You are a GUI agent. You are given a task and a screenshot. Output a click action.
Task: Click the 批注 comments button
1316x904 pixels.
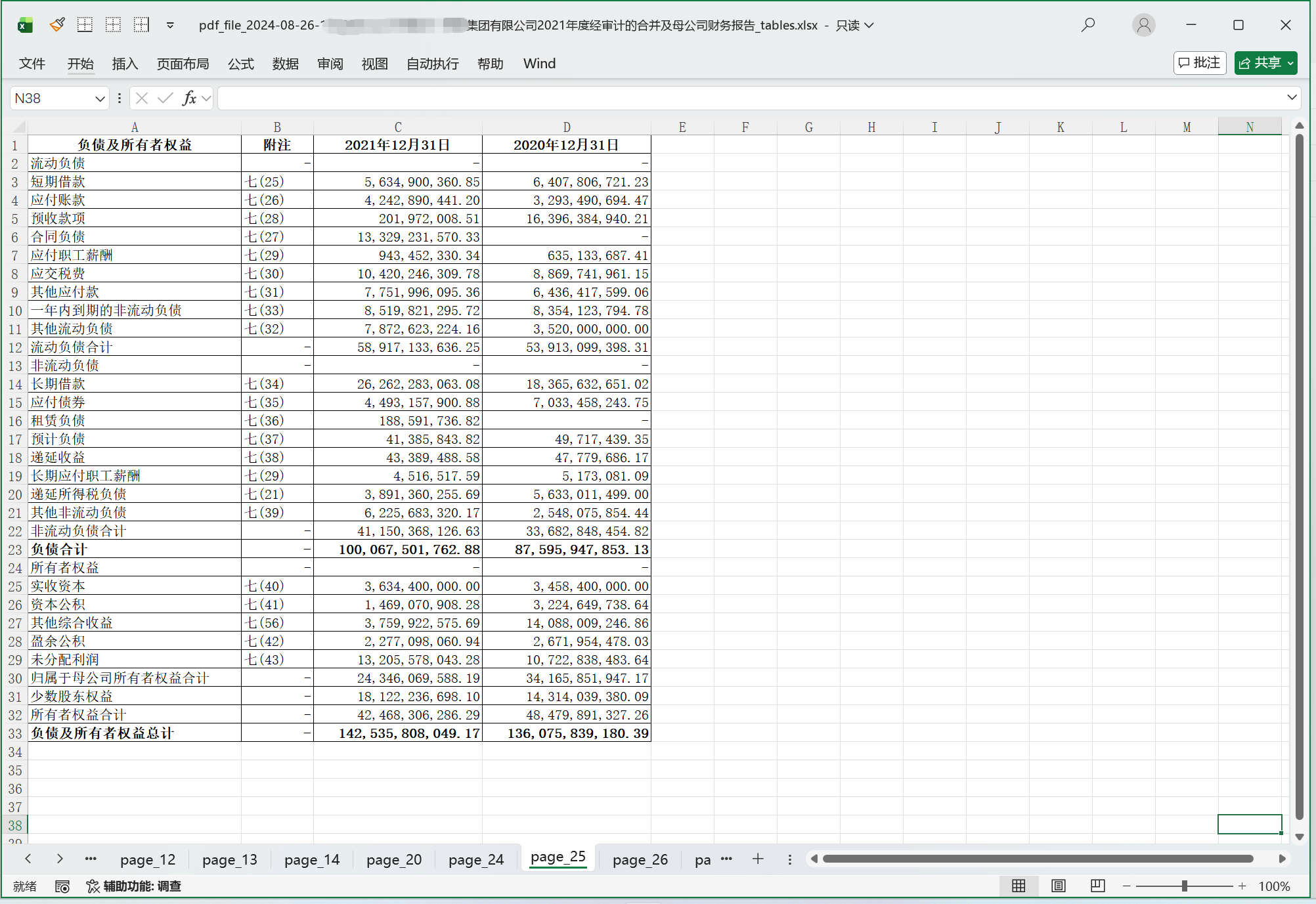click(x=1199, y=63)
